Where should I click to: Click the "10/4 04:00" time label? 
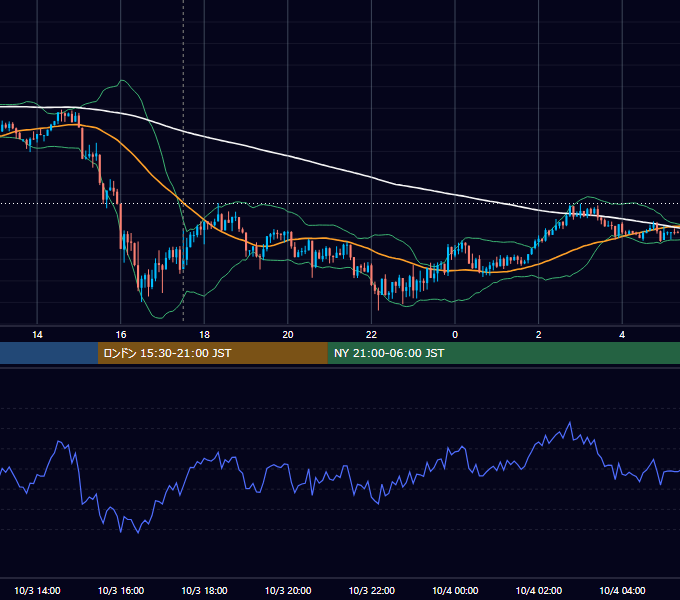[x=622, y=590]
